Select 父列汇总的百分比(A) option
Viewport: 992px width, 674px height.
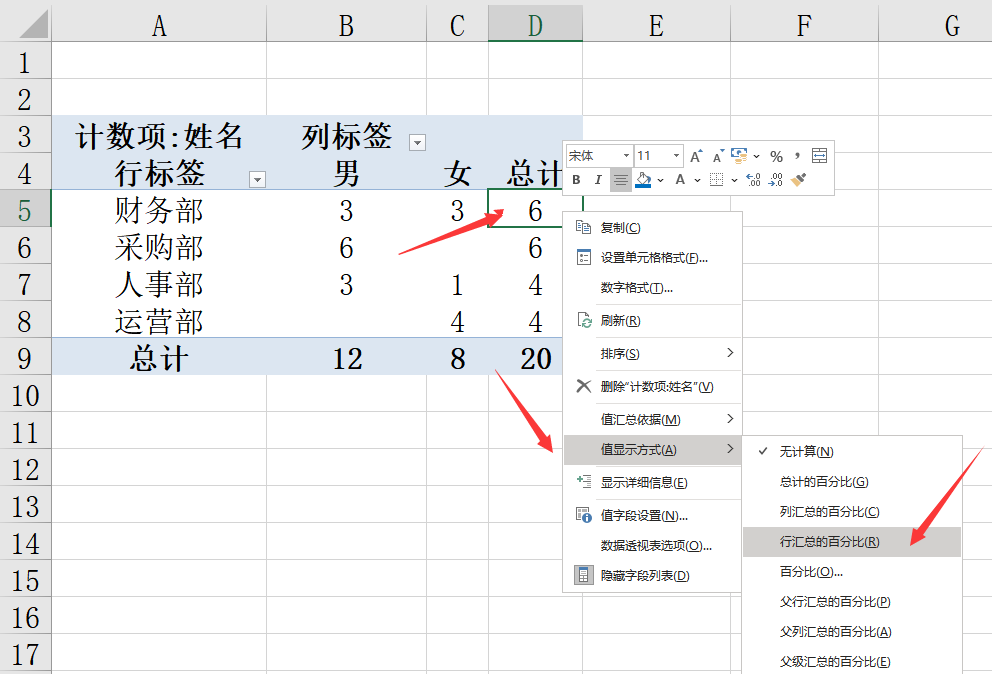(852, 632)
